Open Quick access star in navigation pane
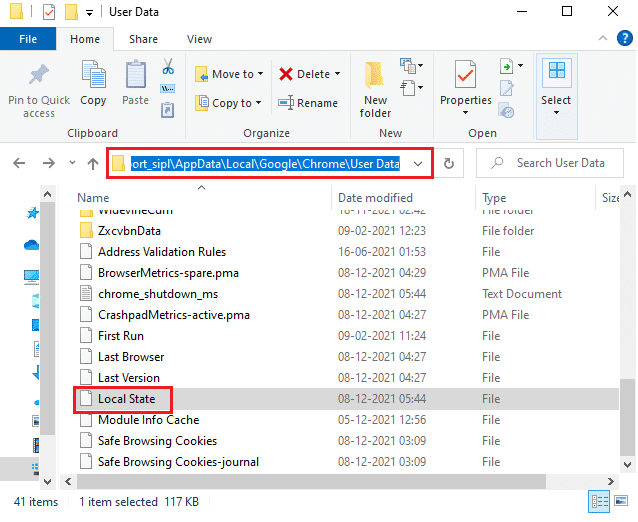 pos(32,213)
